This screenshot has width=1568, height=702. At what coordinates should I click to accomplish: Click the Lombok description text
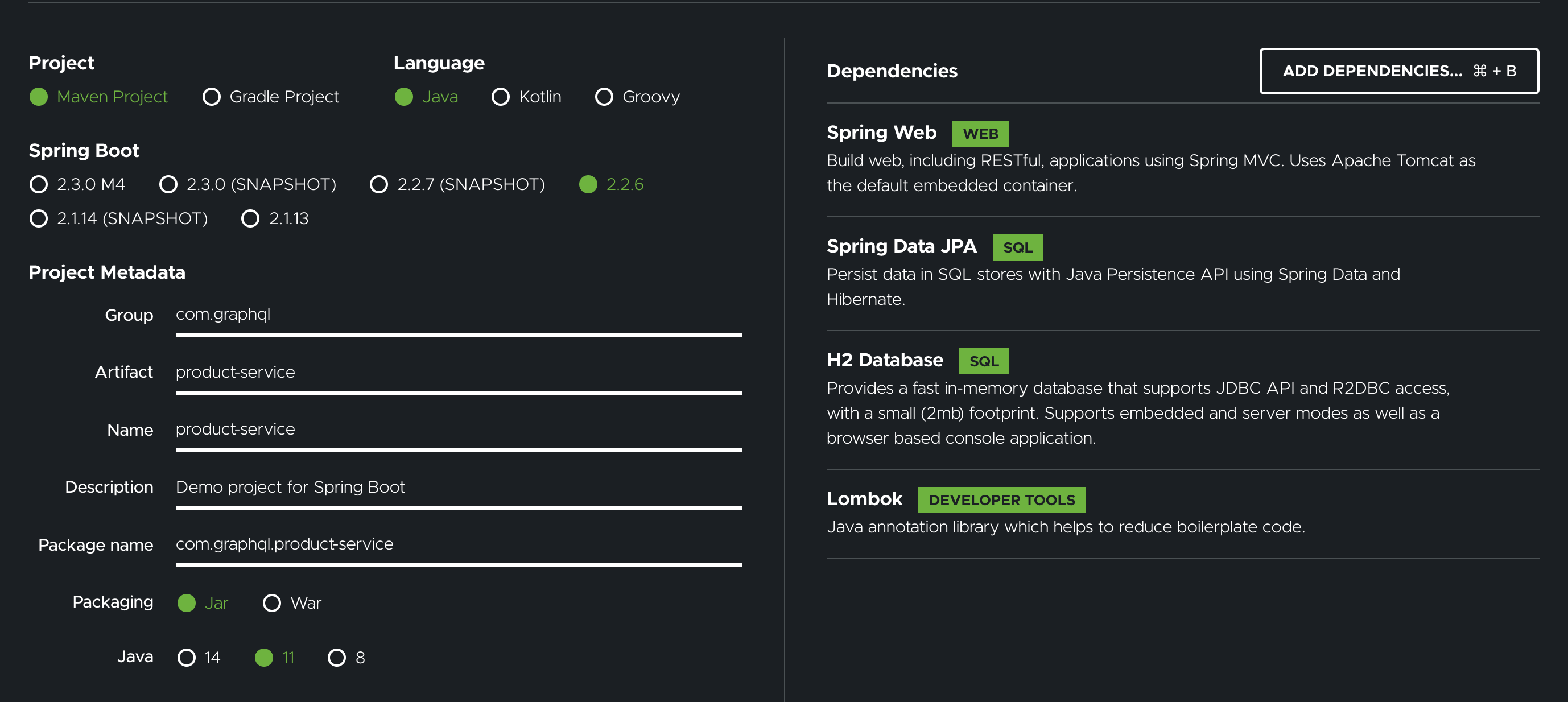(1065, 527)
